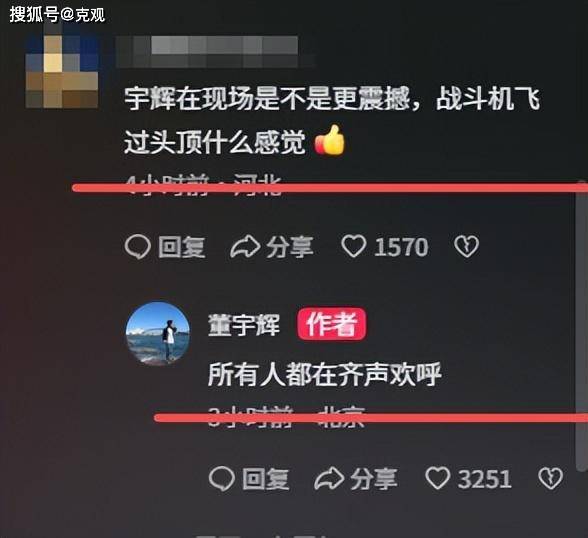Like the first comment with 1570 likes
This screenshot has width=588, height=538.
click(x=353, y=246)
